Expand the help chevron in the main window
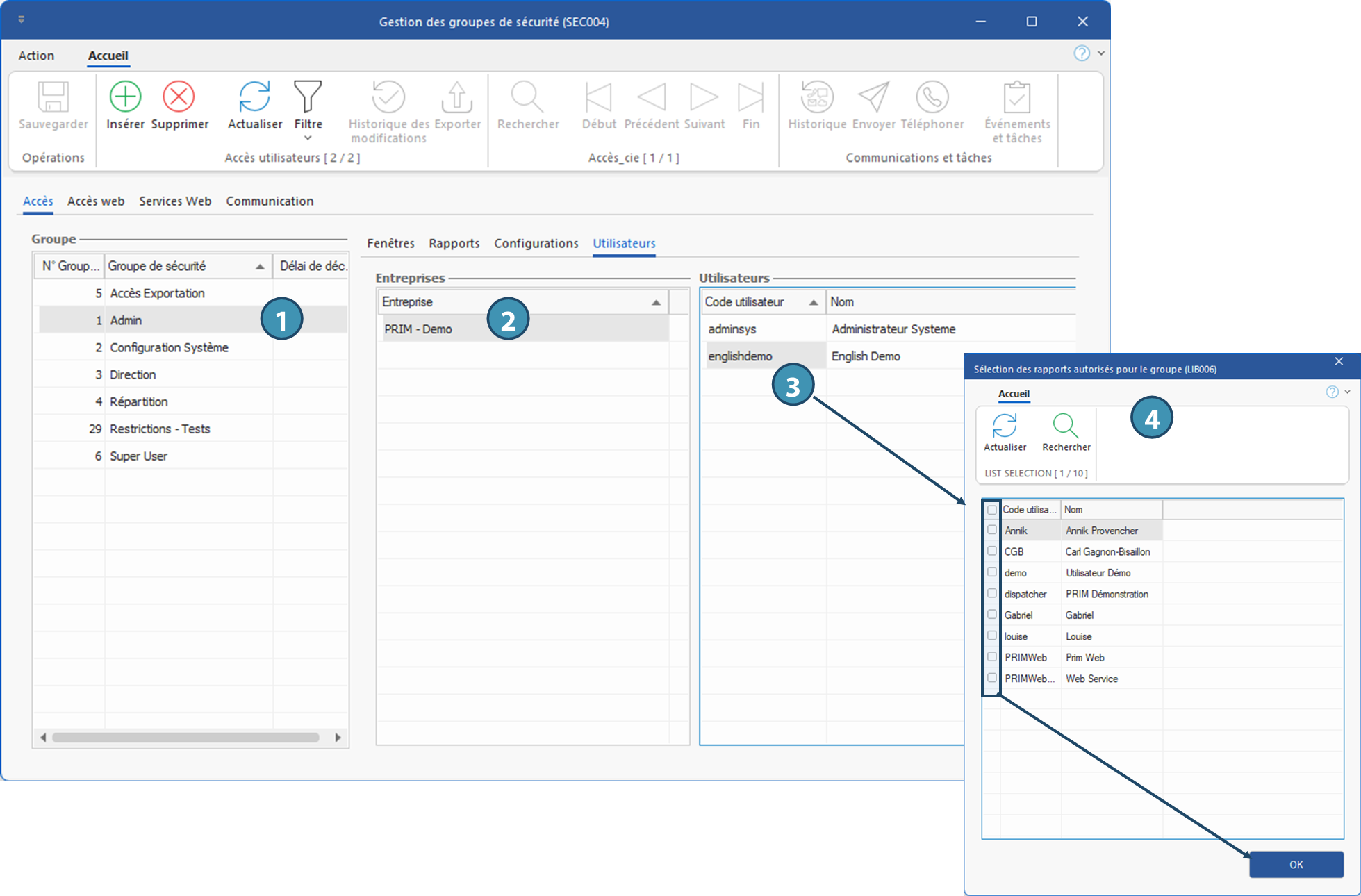Image resolution: width=1361 pixels, height=896 pixels. point(1101,53)
